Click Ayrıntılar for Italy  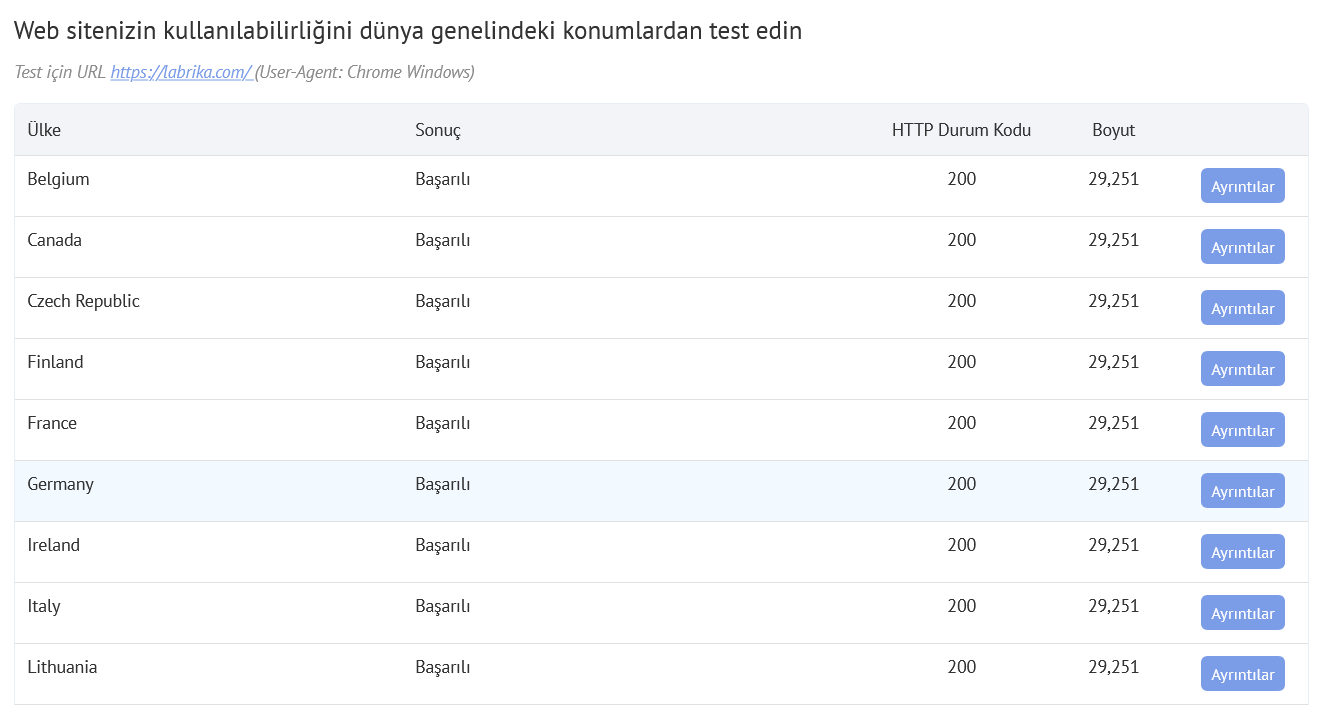coord(1242,612)
